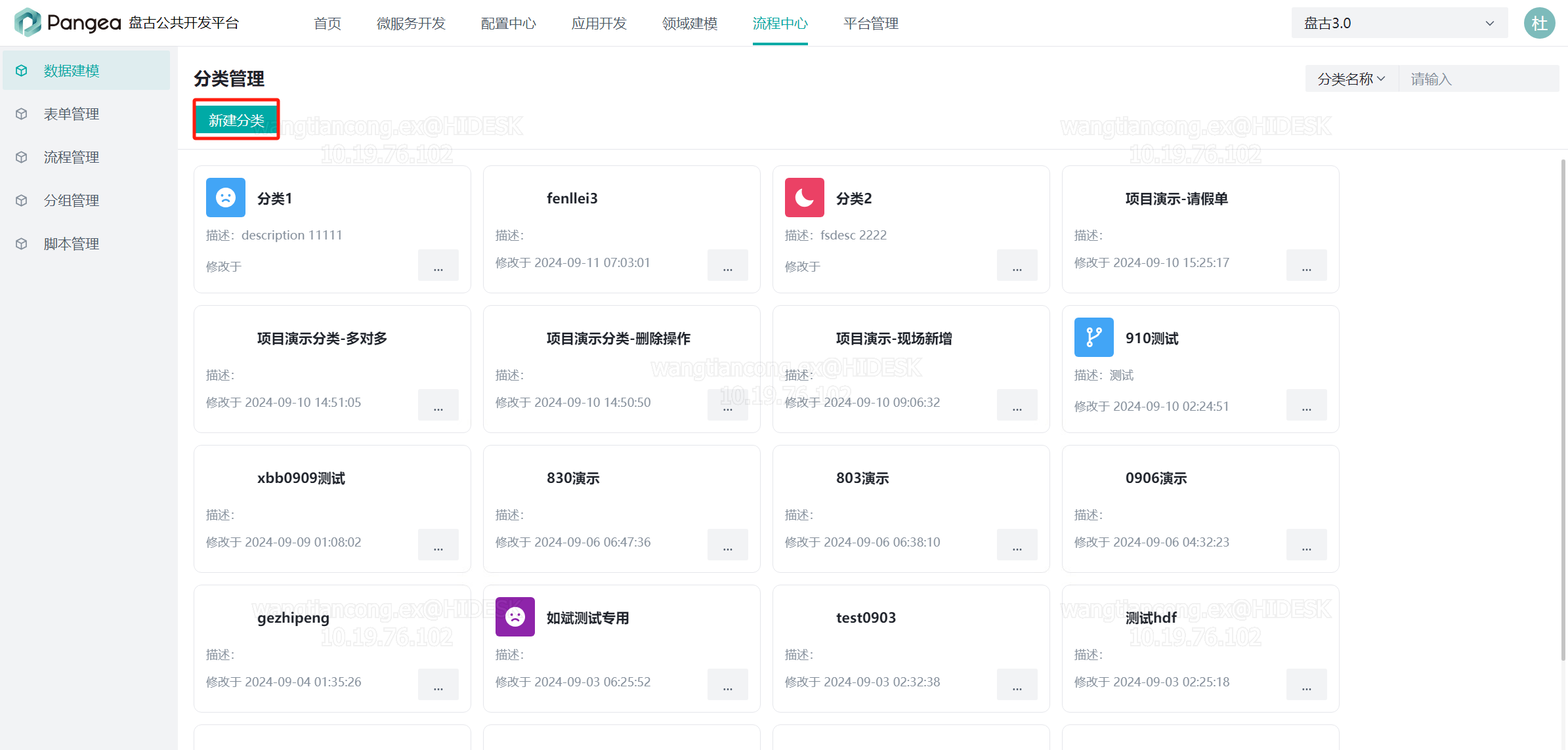Open the user avatar 杜
The image size is (1568, 750).
point(1539,23)
